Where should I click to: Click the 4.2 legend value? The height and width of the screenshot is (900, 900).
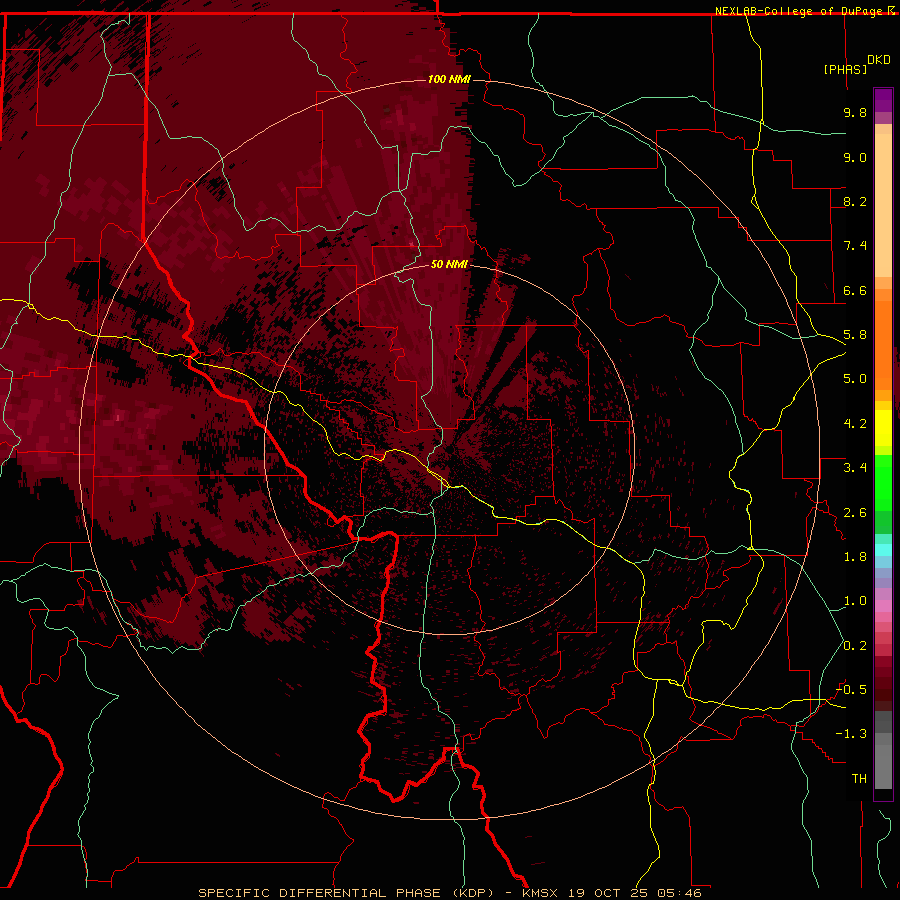[x=855, y=424]
